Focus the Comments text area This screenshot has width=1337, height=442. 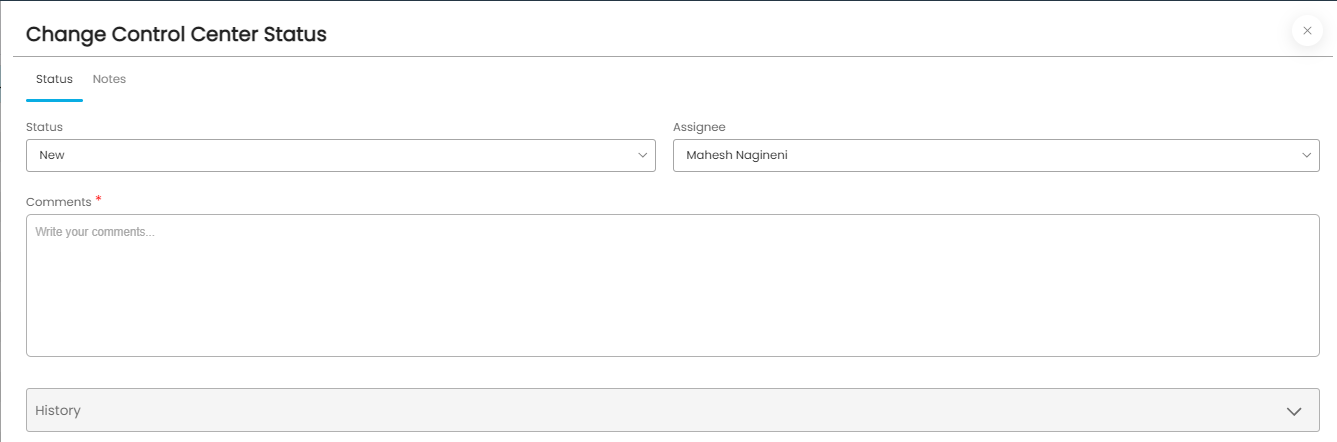pyautogui.click(x=673, y=285)
